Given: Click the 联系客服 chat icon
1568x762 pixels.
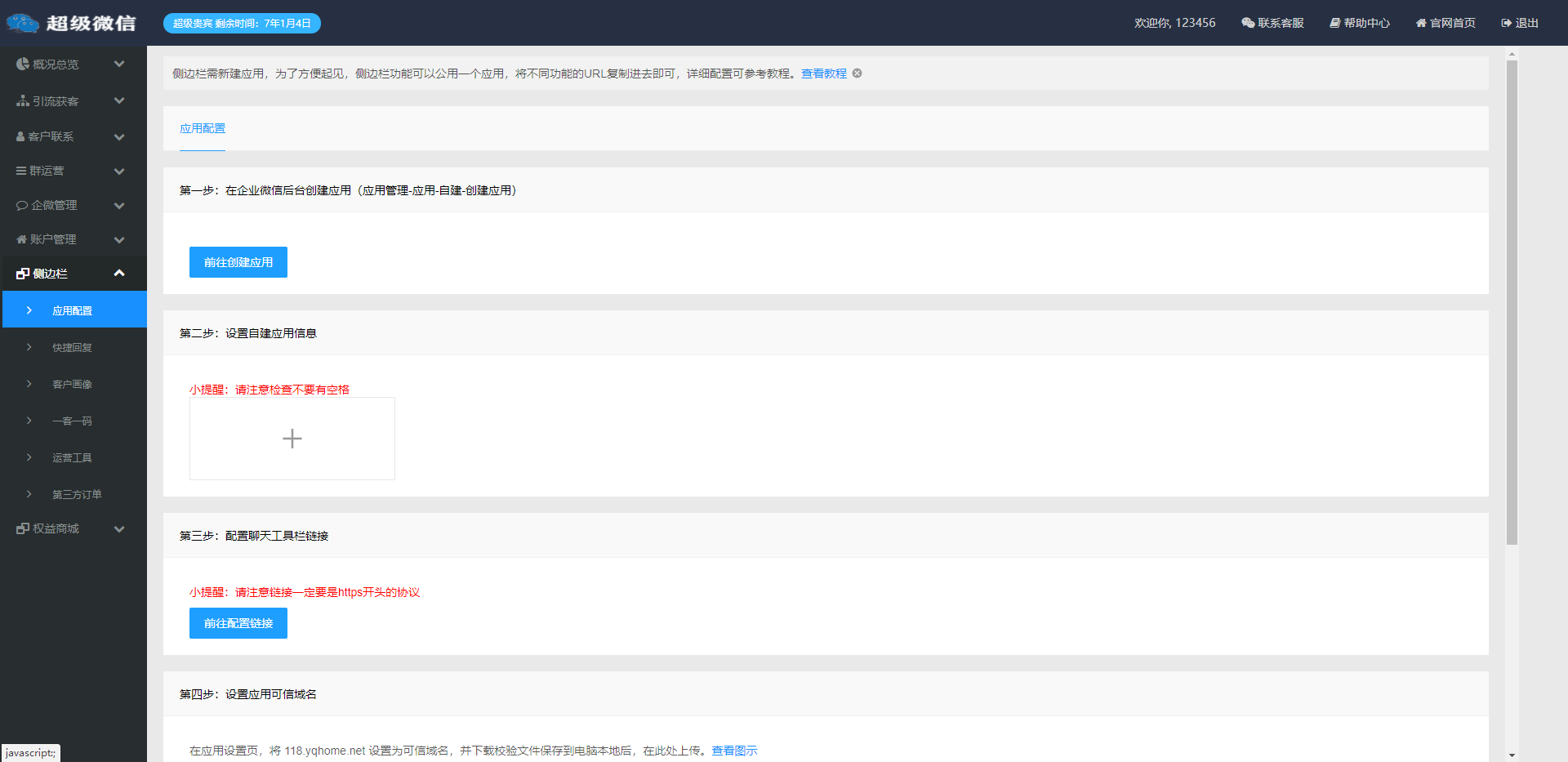Looking at the screenshot, I should click(x=1248, y=23).
